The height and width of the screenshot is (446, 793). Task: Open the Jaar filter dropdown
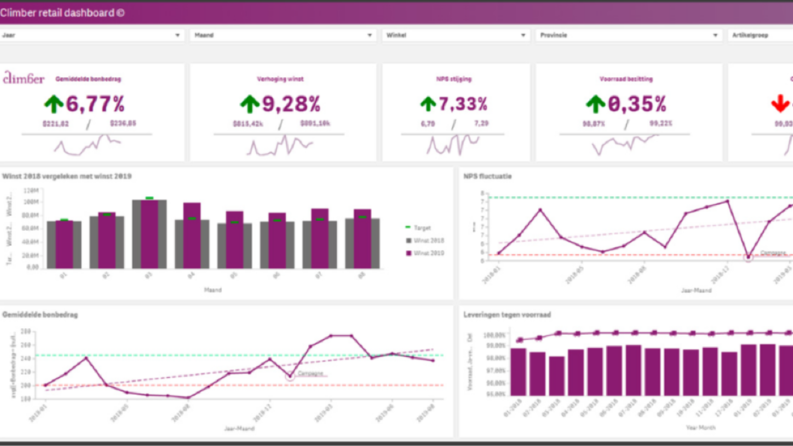(91, 35)
